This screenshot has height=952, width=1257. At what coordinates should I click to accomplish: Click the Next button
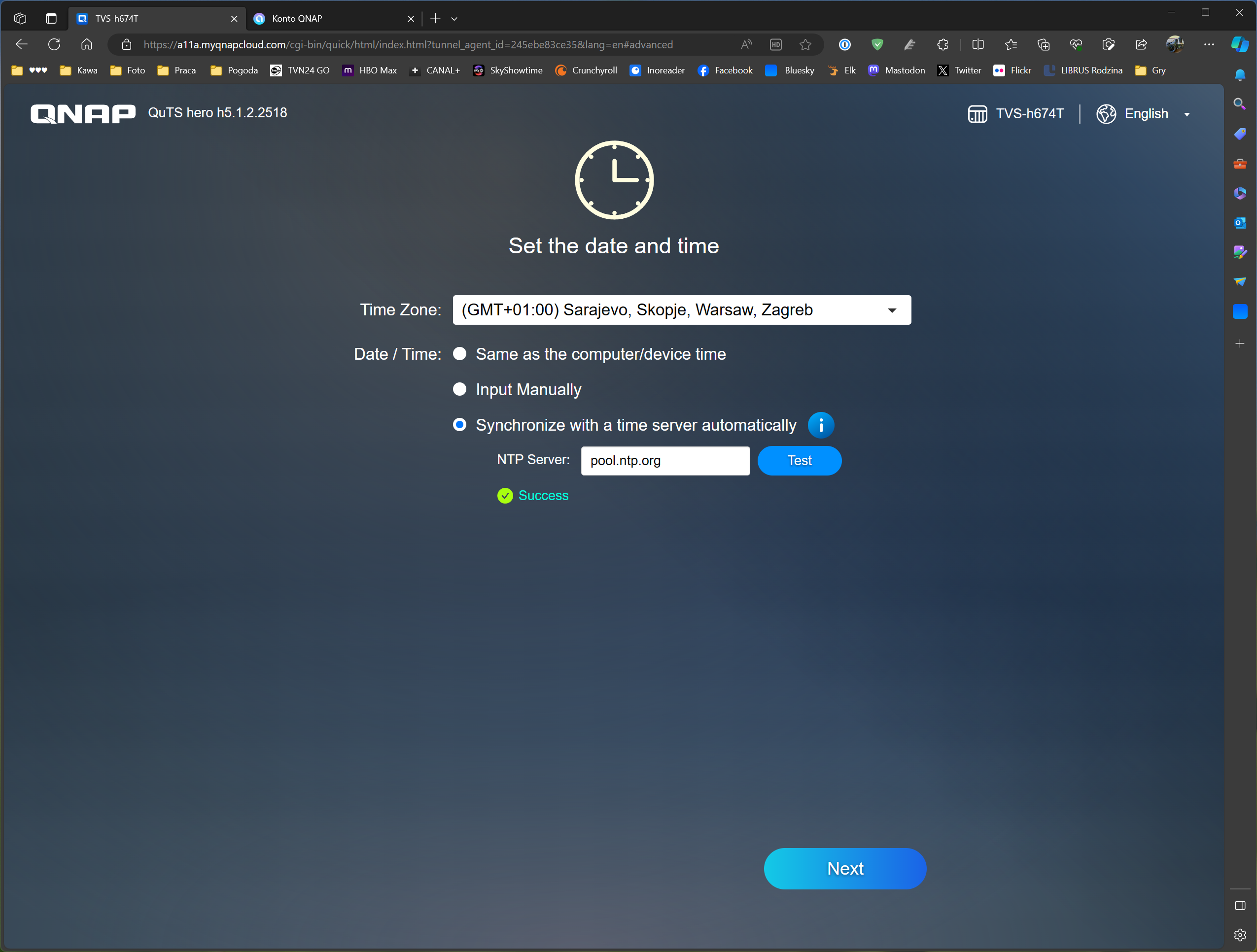[844, 868]
